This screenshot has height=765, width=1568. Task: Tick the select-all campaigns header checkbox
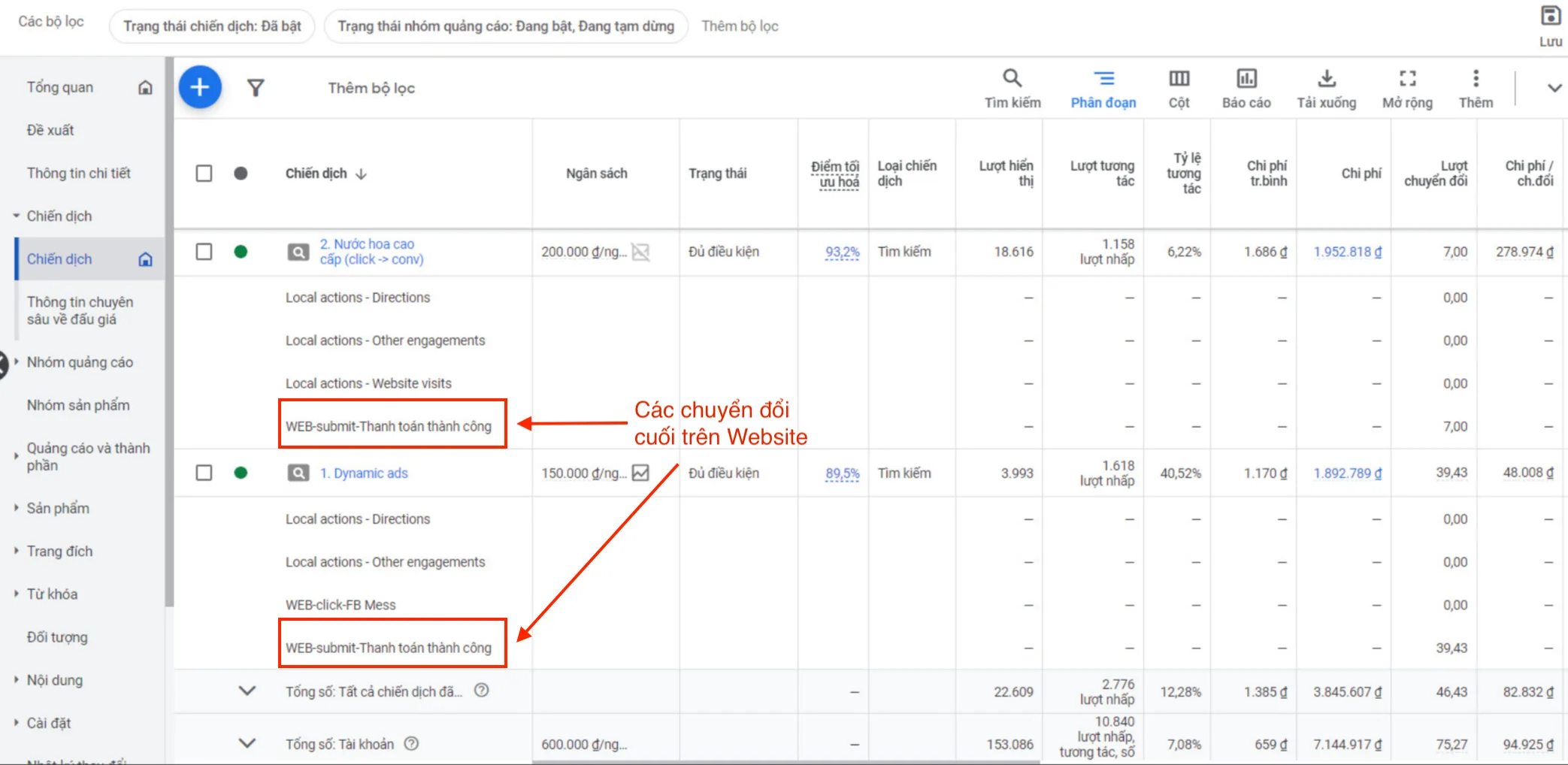[x=204, y=174]
